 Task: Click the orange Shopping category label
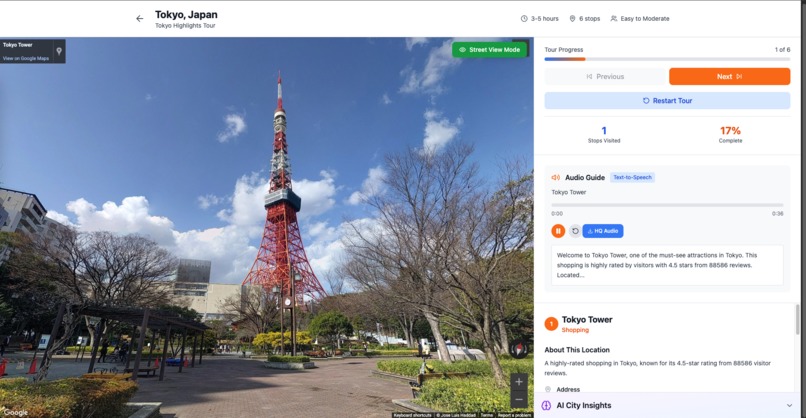click(x=575, y=330)
